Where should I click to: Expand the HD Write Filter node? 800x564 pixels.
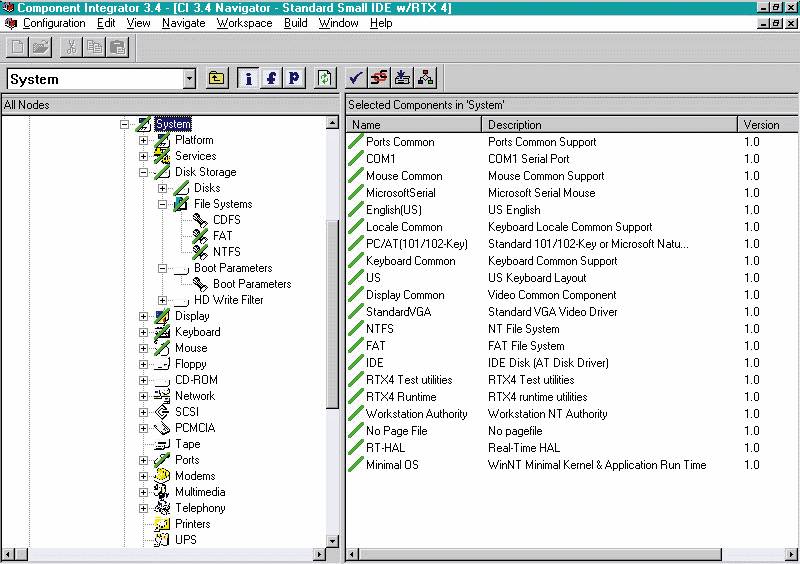[162, 300]
